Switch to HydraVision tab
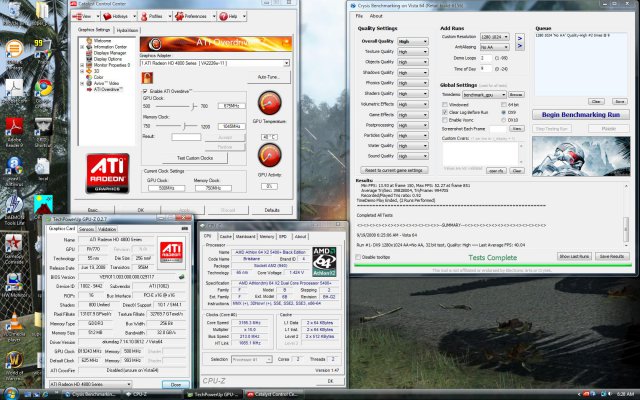This screenshot has height=400, width=640. (127, 30)
